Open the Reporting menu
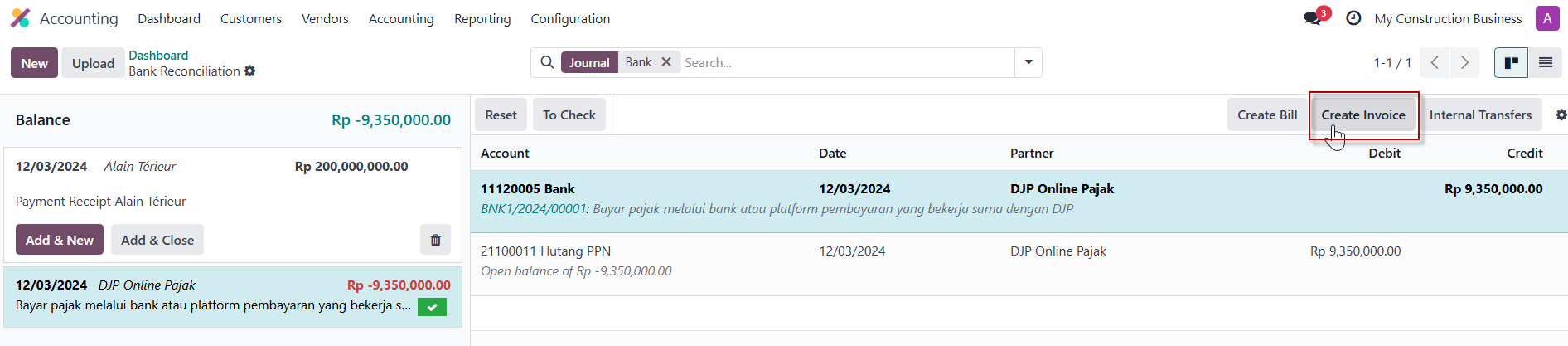This screenshot has height=346, width=1568. pyautogui.click(x=482, y=18)
